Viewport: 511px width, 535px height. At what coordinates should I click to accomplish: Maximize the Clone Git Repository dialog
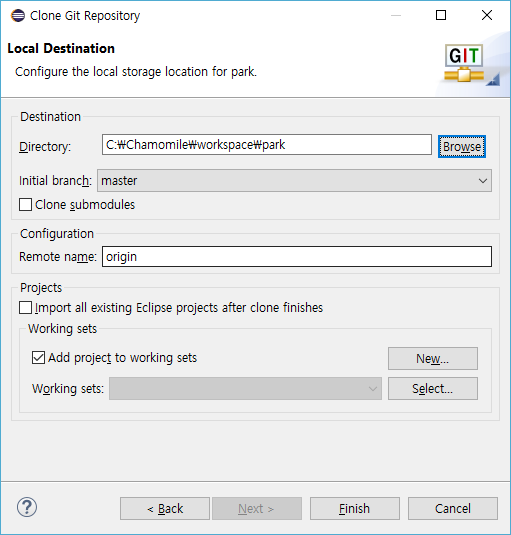441,15
